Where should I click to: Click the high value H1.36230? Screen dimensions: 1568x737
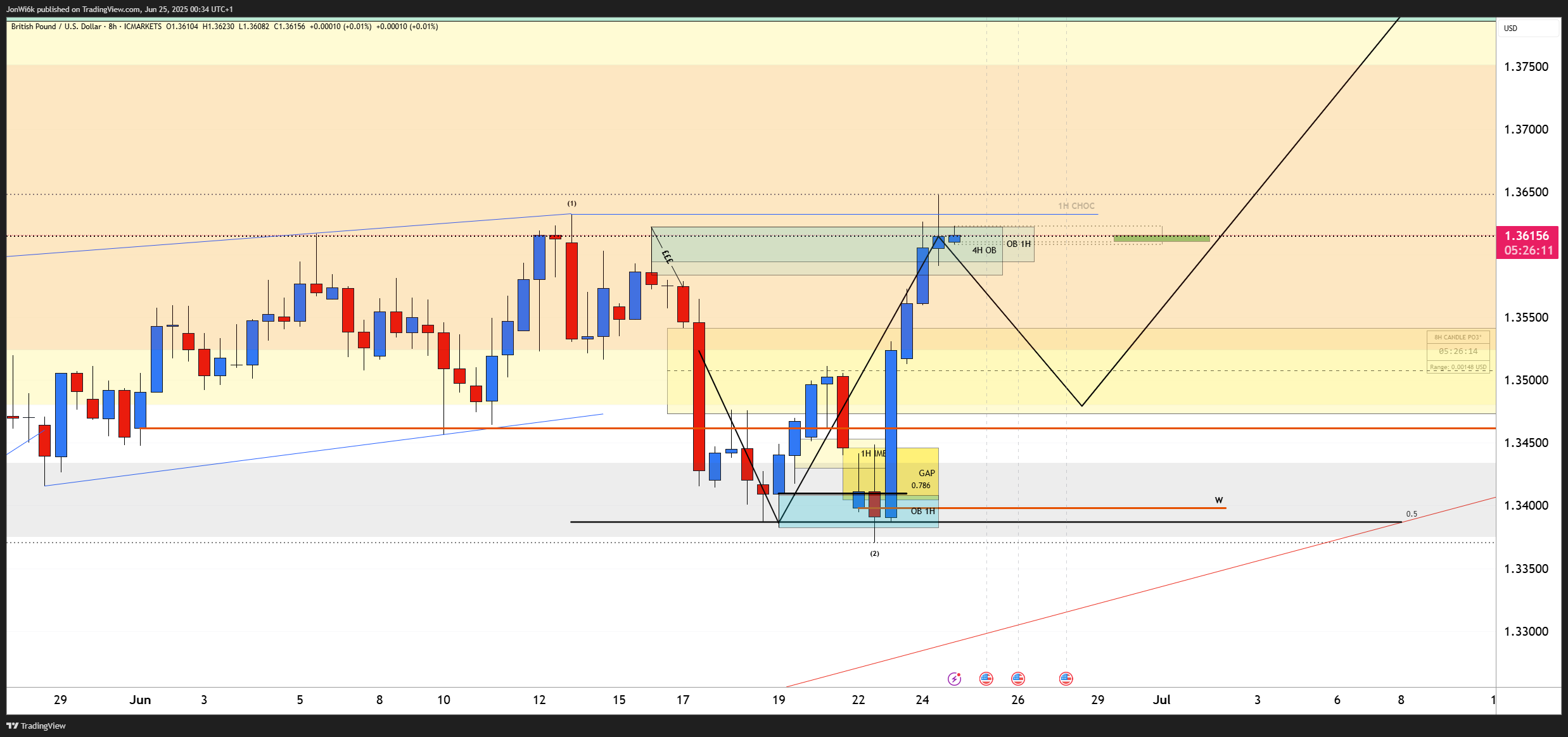point(219,27)
